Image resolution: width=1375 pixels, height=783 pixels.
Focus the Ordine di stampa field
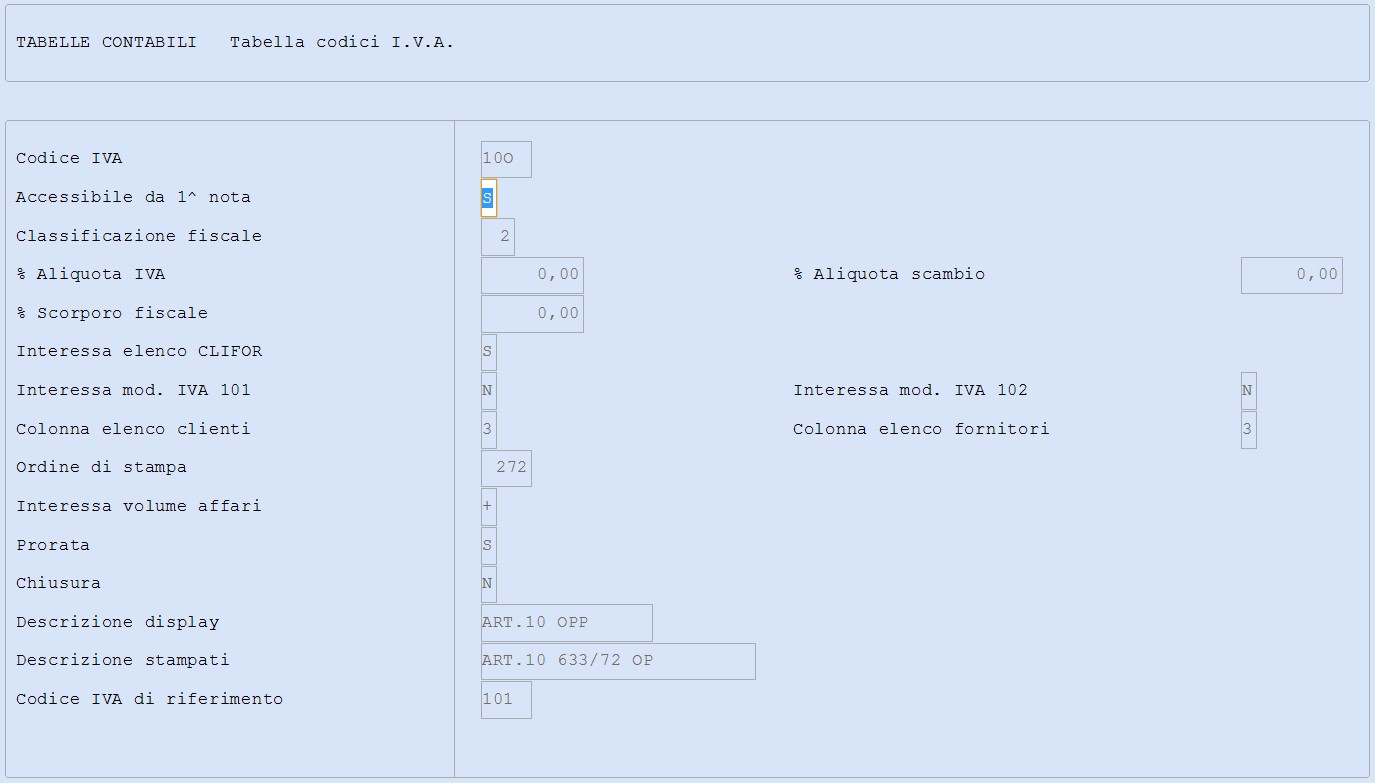tap(506, 468)
